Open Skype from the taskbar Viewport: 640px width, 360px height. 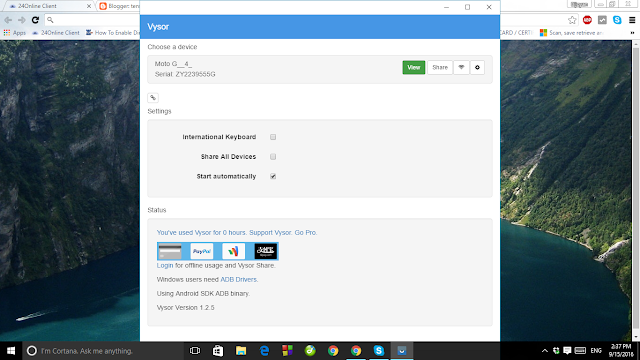379,351
